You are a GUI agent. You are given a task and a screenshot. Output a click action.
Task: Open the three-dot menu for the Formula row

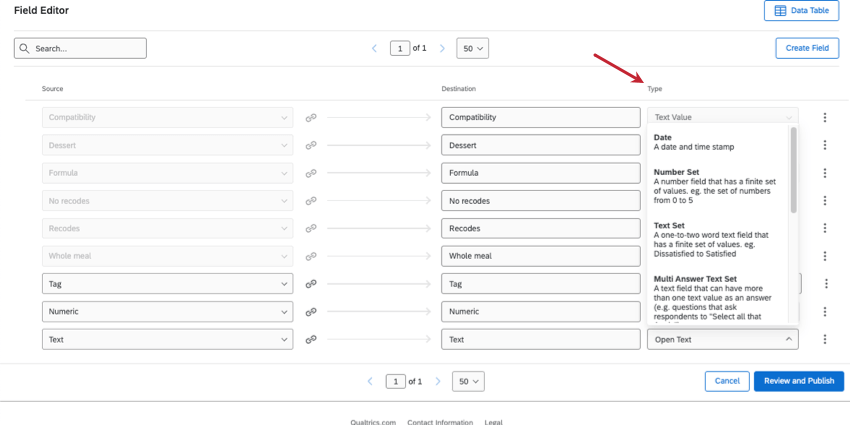(x=825, y=173)
